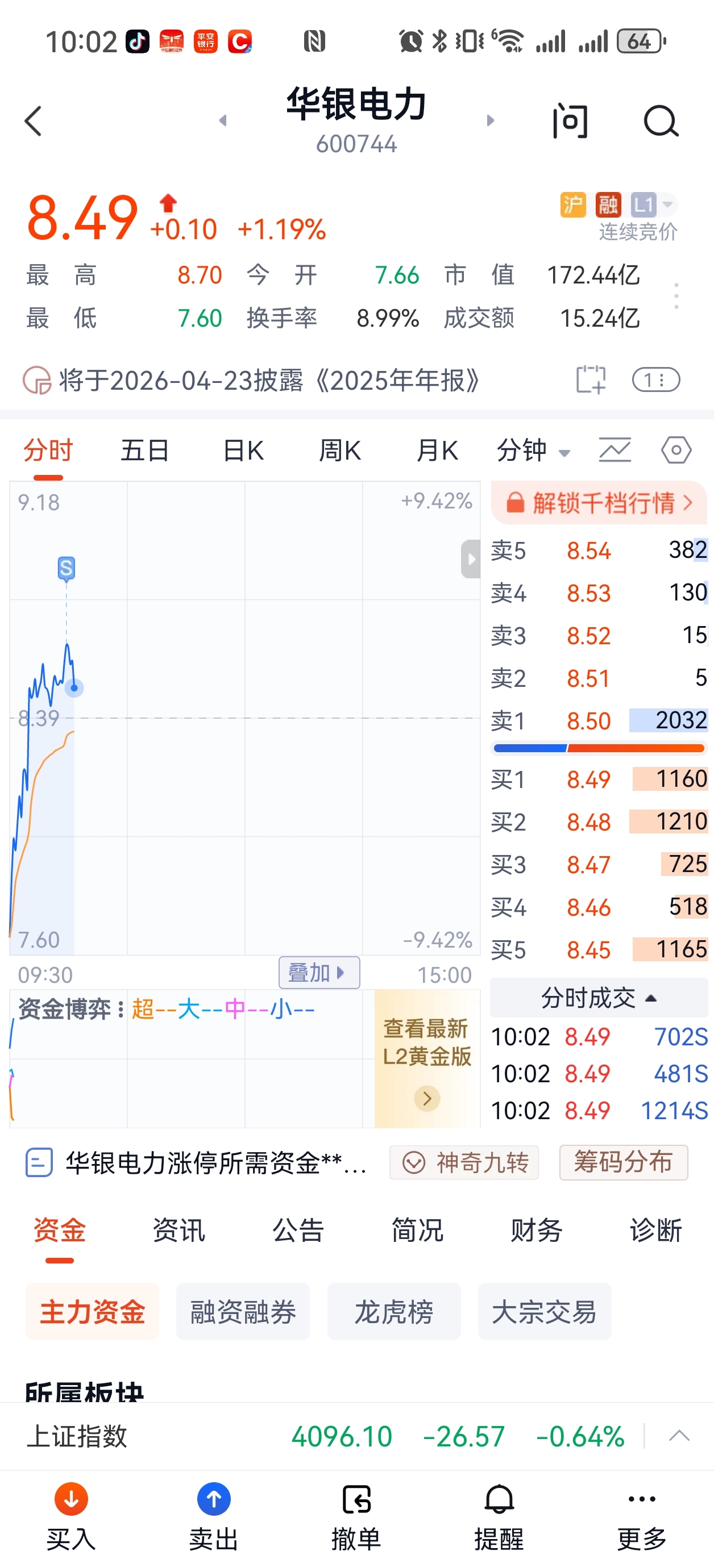Collapse order book with gray arrow handle

[470, 559]
